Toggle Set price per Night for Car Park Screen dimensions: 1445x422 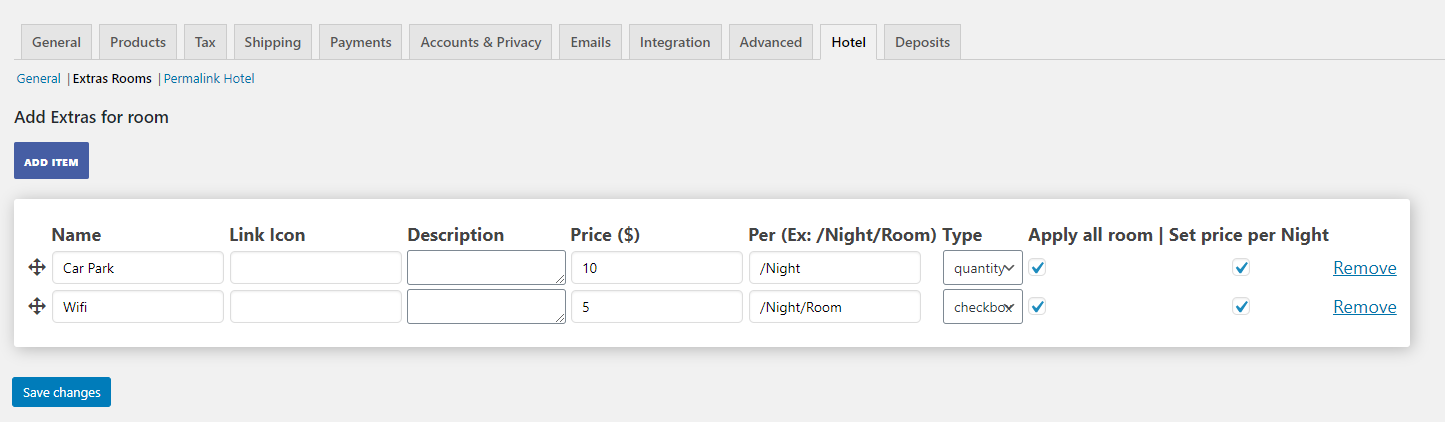[x=1241, y=267]
